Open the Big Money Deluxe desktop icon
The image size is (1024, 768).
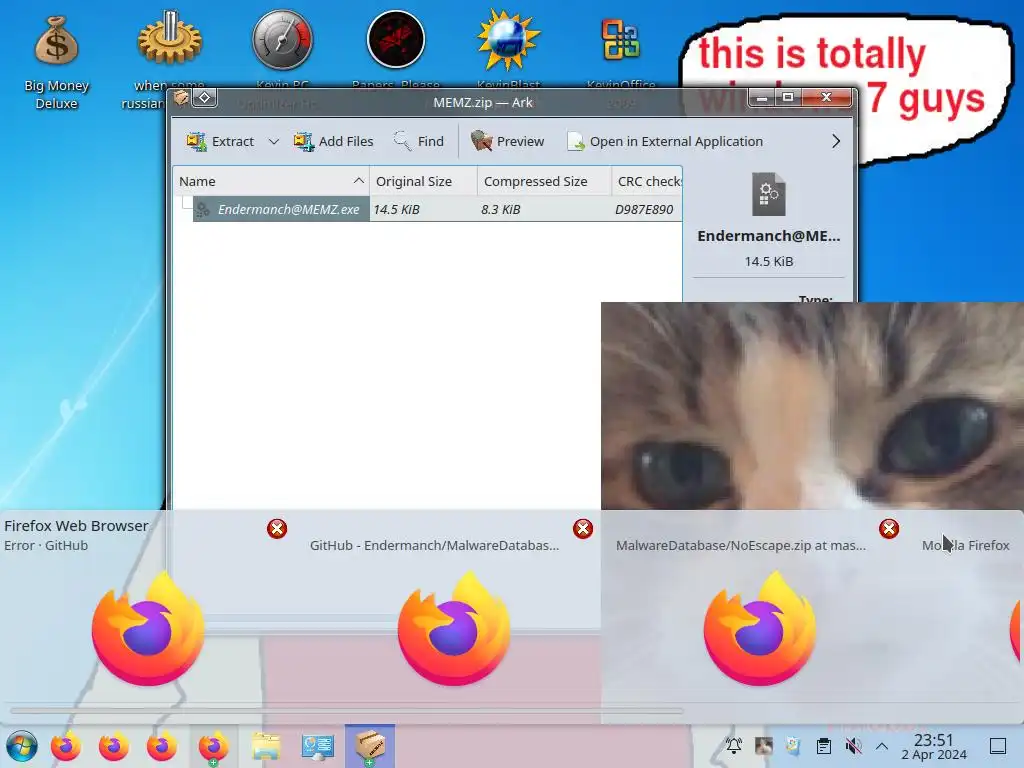(56, 62)
